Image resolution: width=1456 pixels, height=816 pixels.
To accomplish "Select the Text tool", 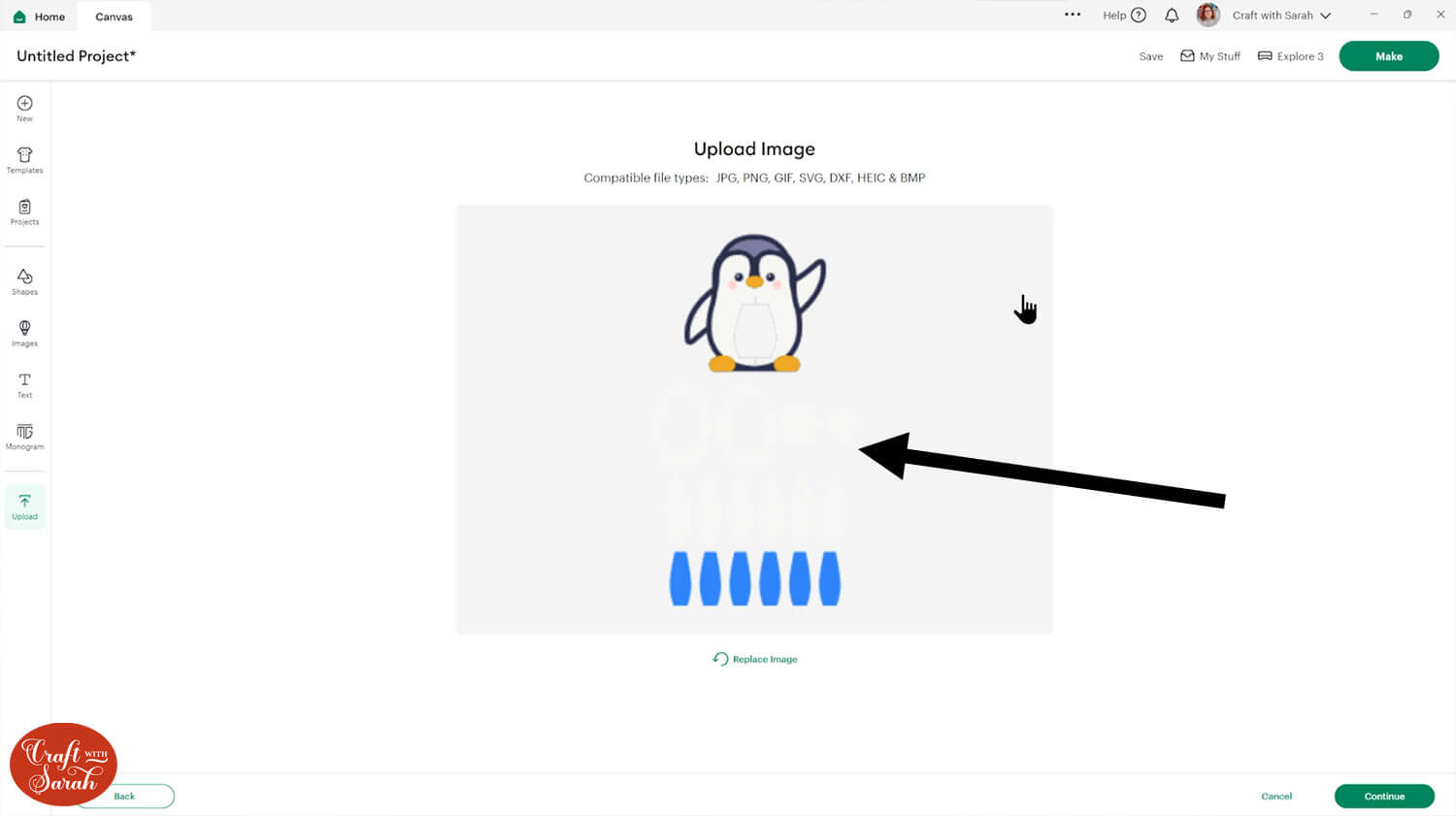I will point(24,385).
